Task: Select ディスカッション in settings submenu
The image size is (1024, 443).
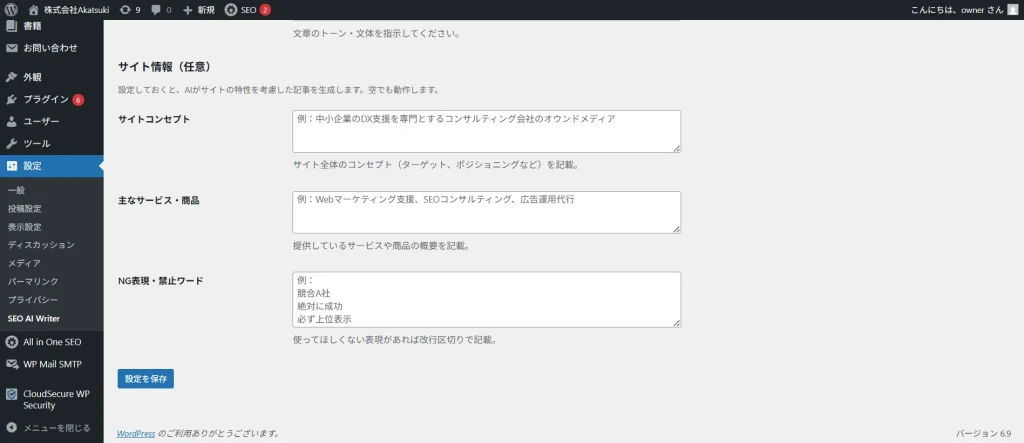Action: pyautogui.click(x=41, y=245)
